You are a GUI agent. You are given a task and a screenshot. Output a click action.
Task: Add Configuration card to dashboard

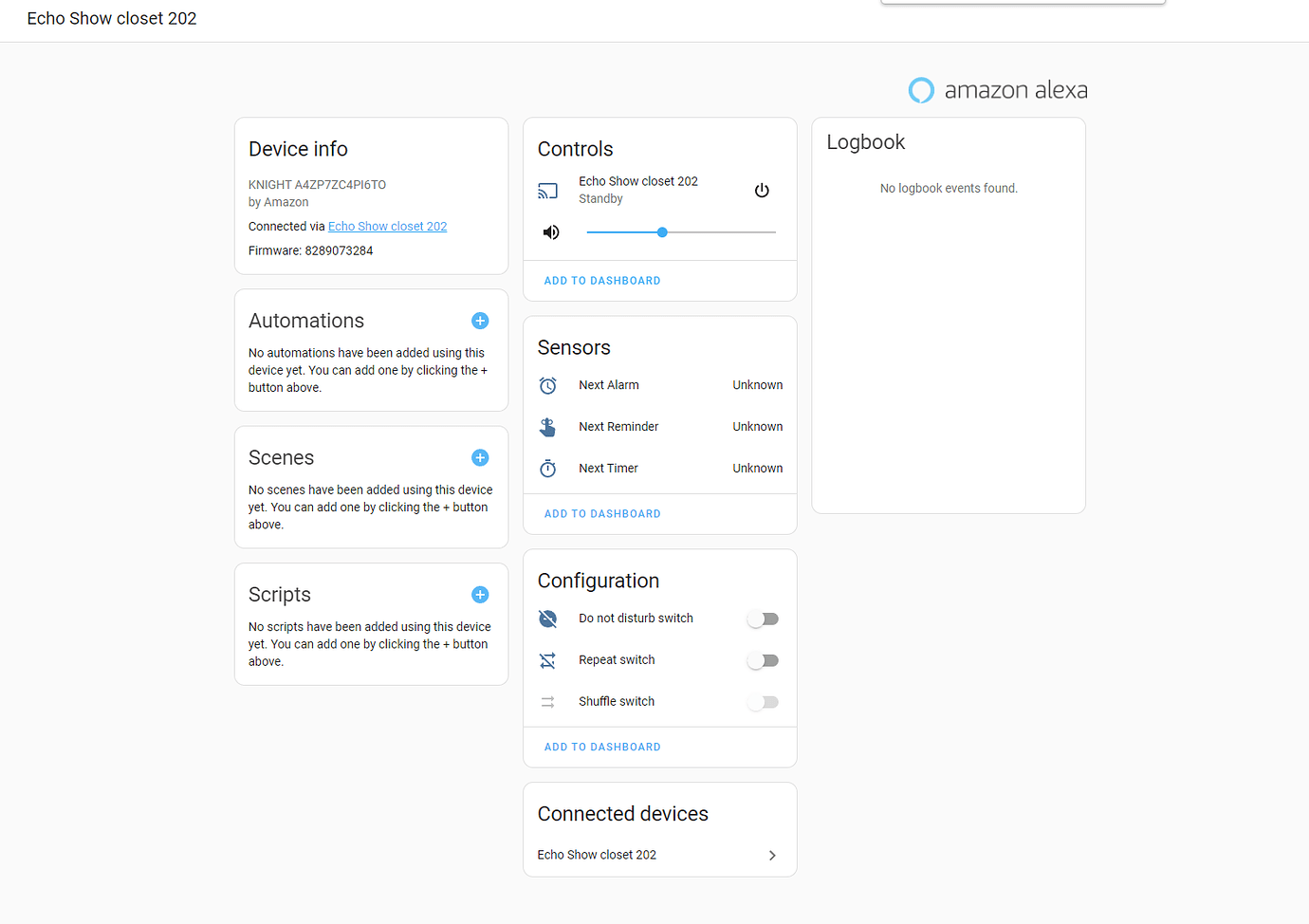pos(602,748)
